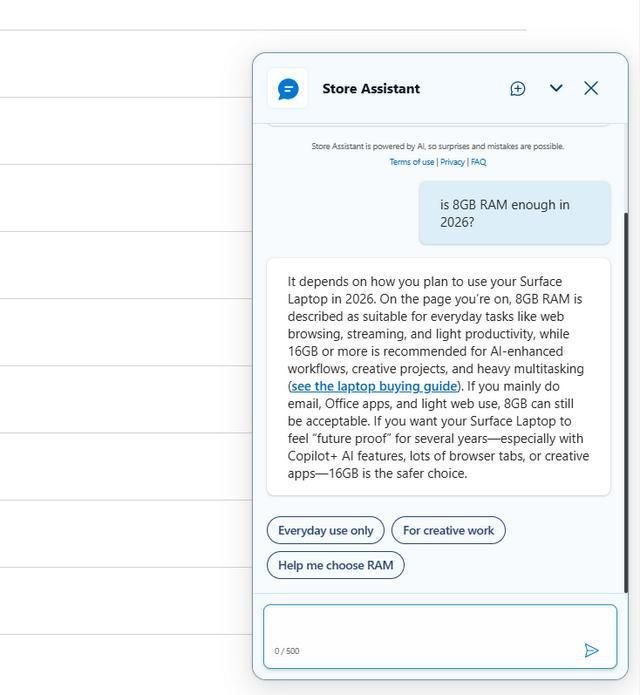
Task: Click the AI disclaimer text about surprises and mistakes
Action: click(x=438, y=146)
